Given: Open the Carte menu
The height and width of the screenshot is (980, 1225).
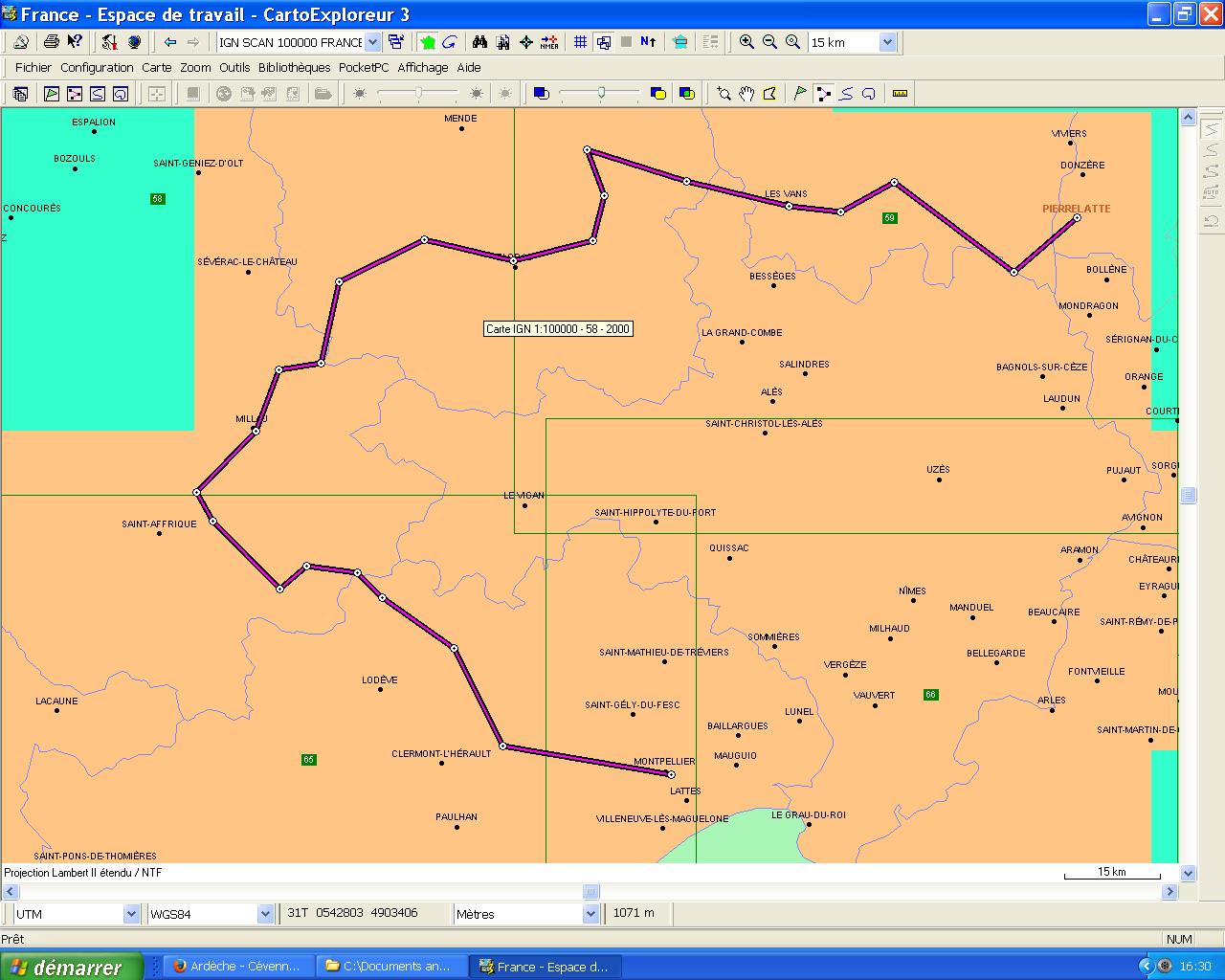Looking at the screenshot, I should [x=157, y=68].
